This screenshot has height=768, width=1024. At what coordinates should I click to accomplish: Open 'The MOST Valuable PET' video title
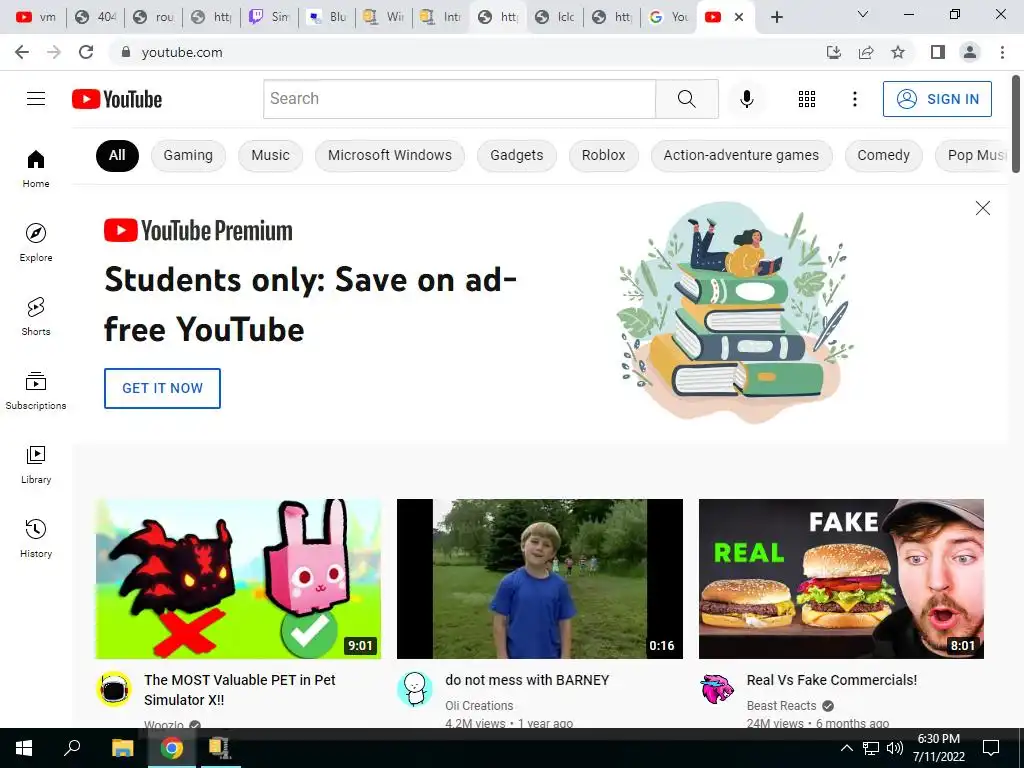pos(240,690)
